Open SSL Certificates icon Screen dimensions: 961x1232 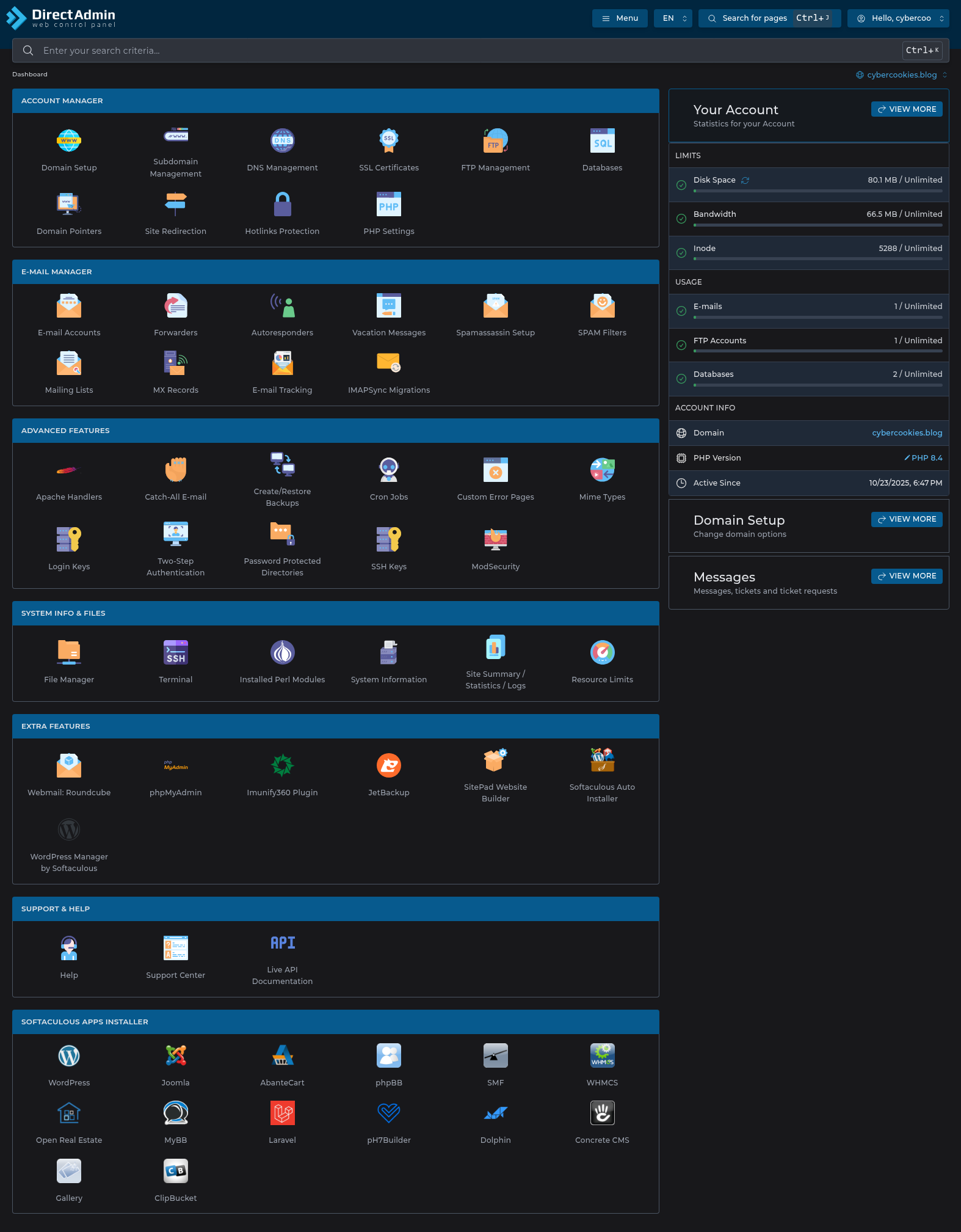(388, 141)
